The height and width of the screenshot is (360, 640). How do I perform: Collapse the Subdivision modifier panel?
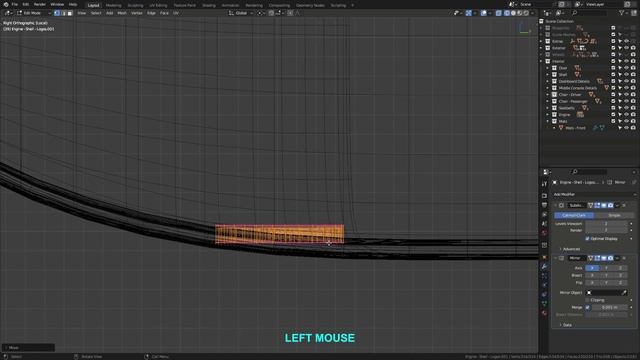click(x=556, y=205)
